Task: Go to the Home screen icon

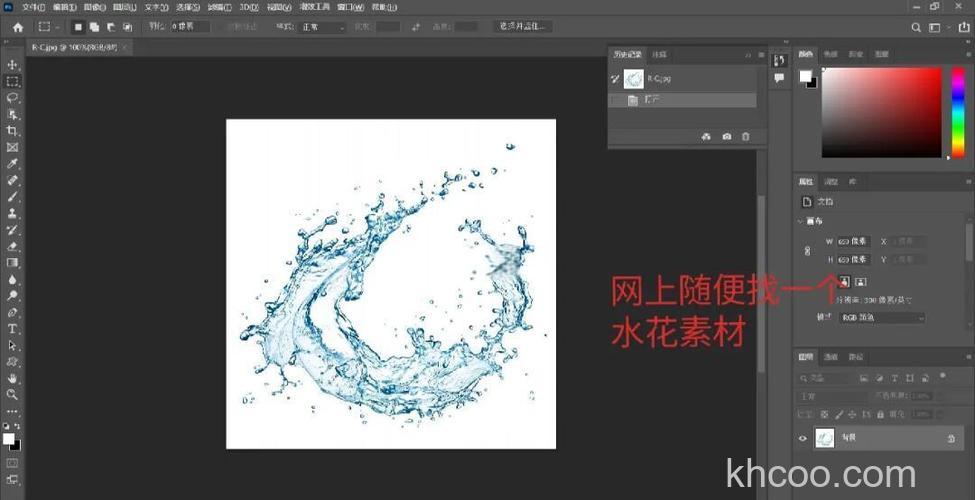Action: [18, 27]
